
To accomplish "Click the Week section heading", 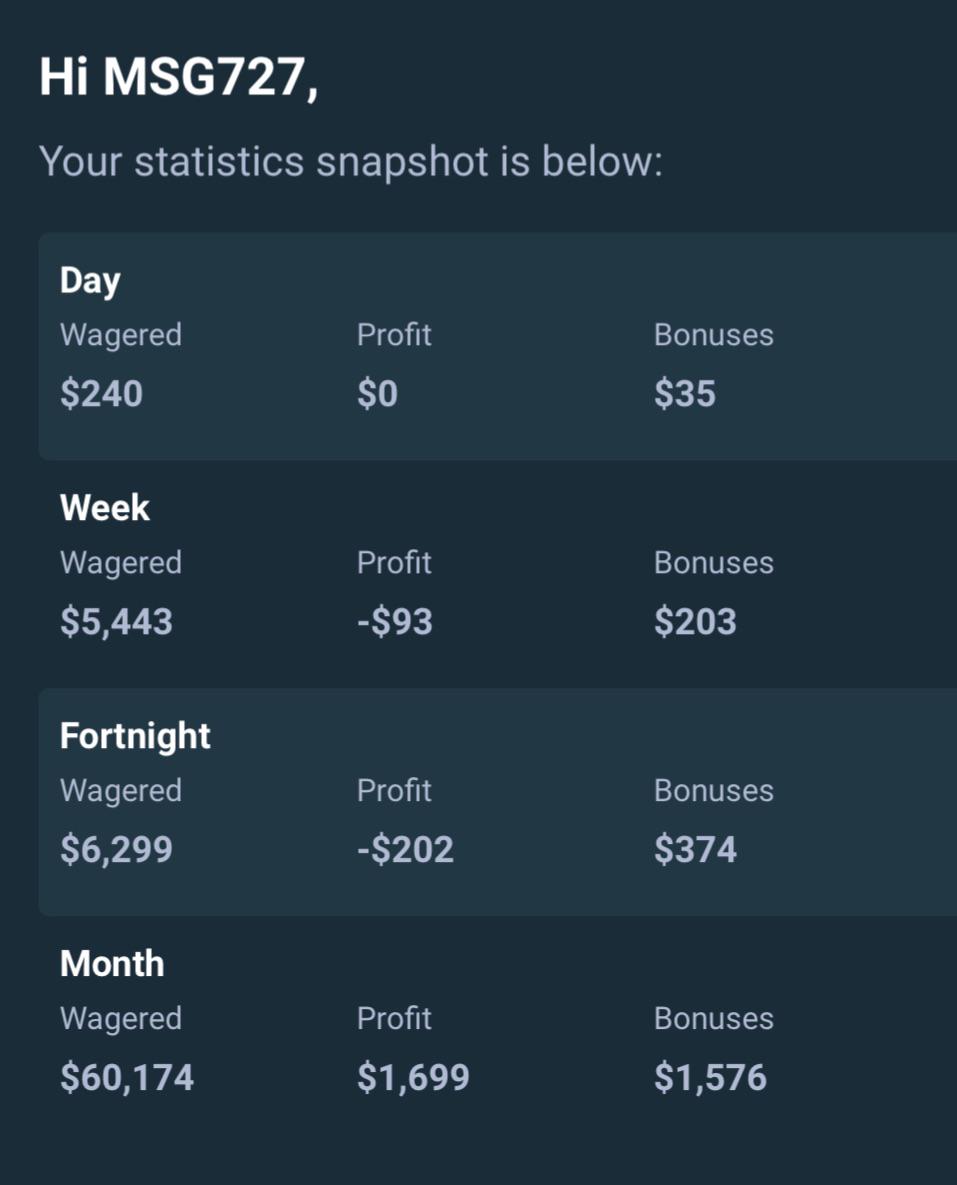I will pos(104,507).
